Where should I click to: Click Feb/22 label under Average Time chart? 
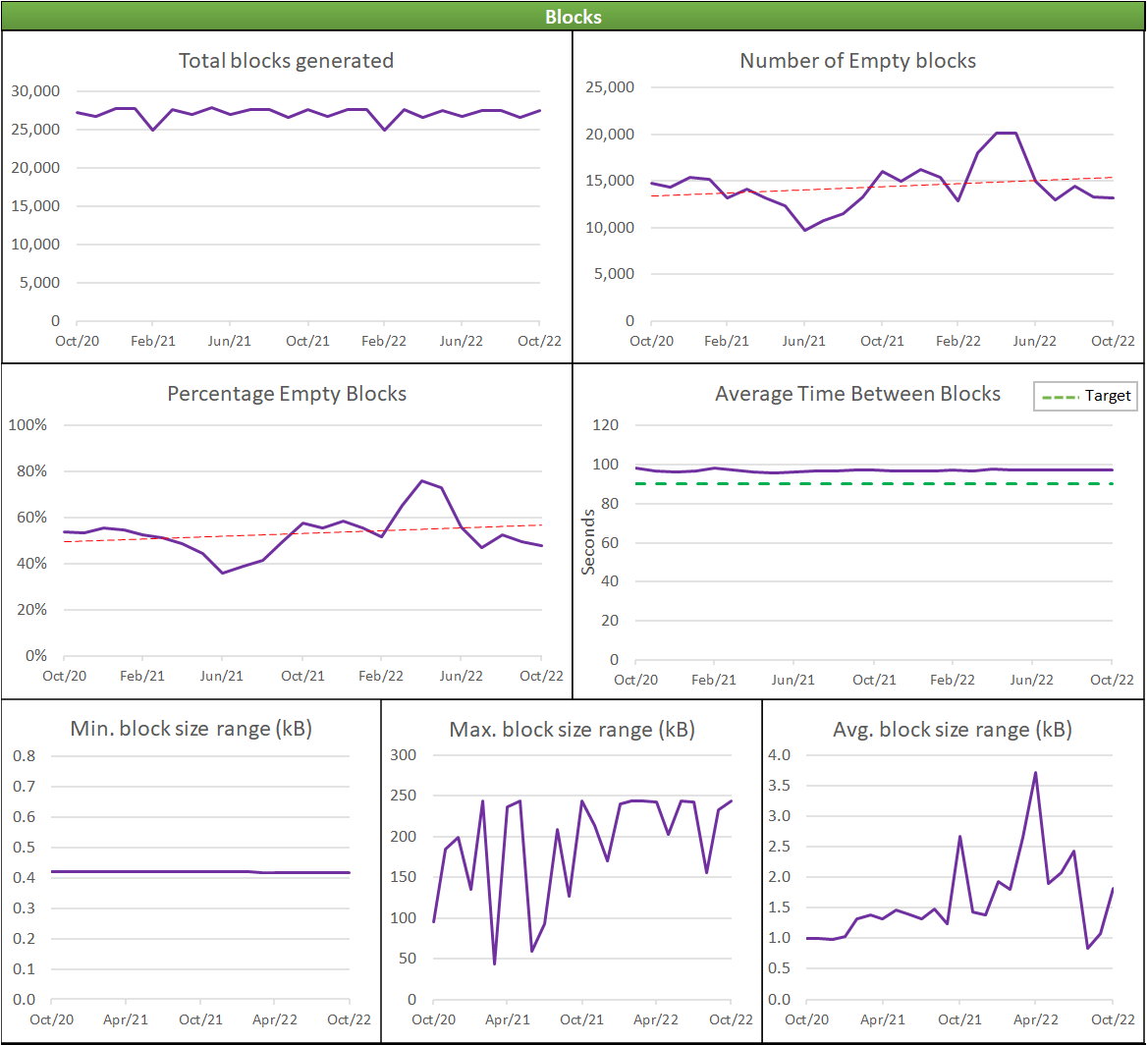tap(953, 680)
